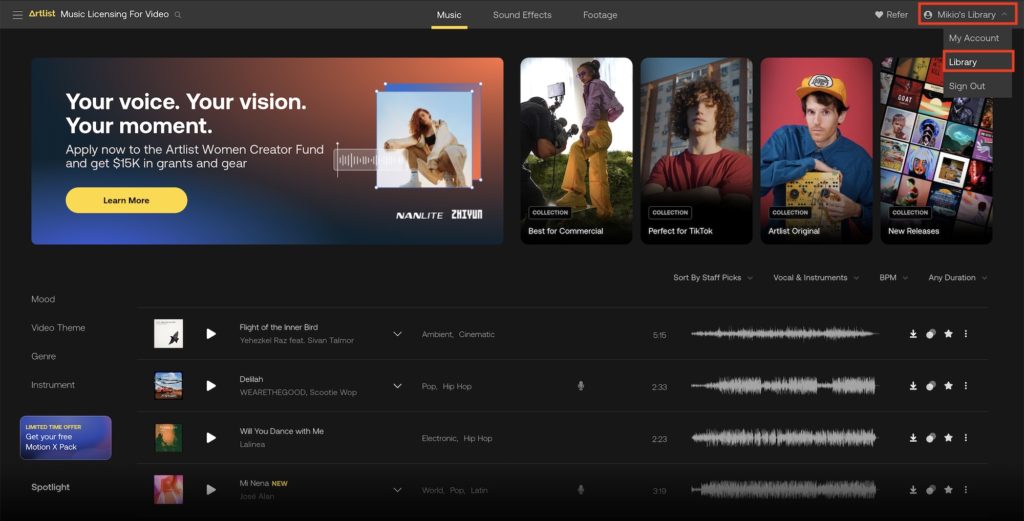The height and width of the screenshot is (521, 1024).
Task: Play the Delilah track
Action: [211, 386]
